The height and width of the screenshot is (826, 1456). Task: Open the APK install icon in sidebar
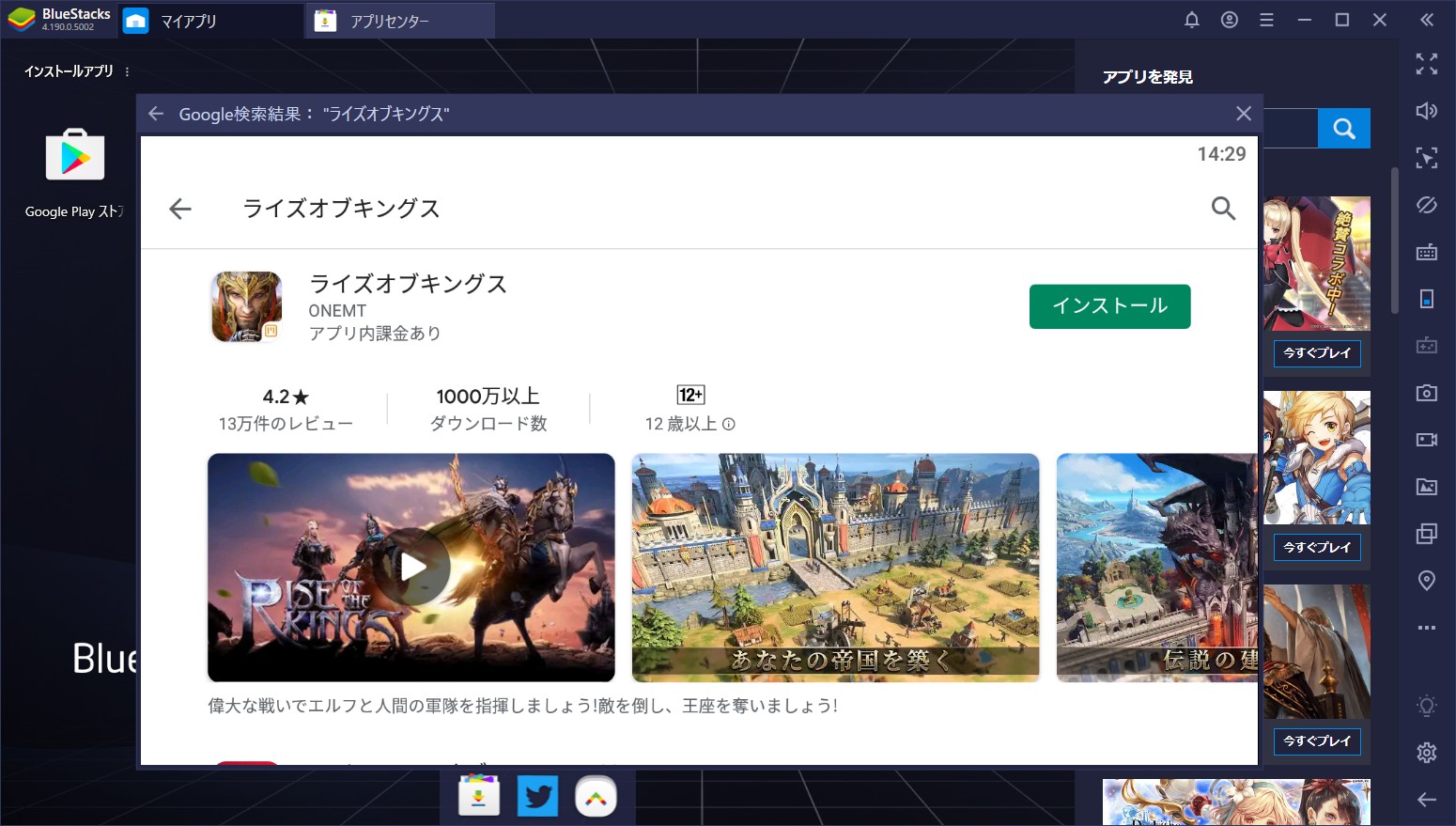(1427, 346)
